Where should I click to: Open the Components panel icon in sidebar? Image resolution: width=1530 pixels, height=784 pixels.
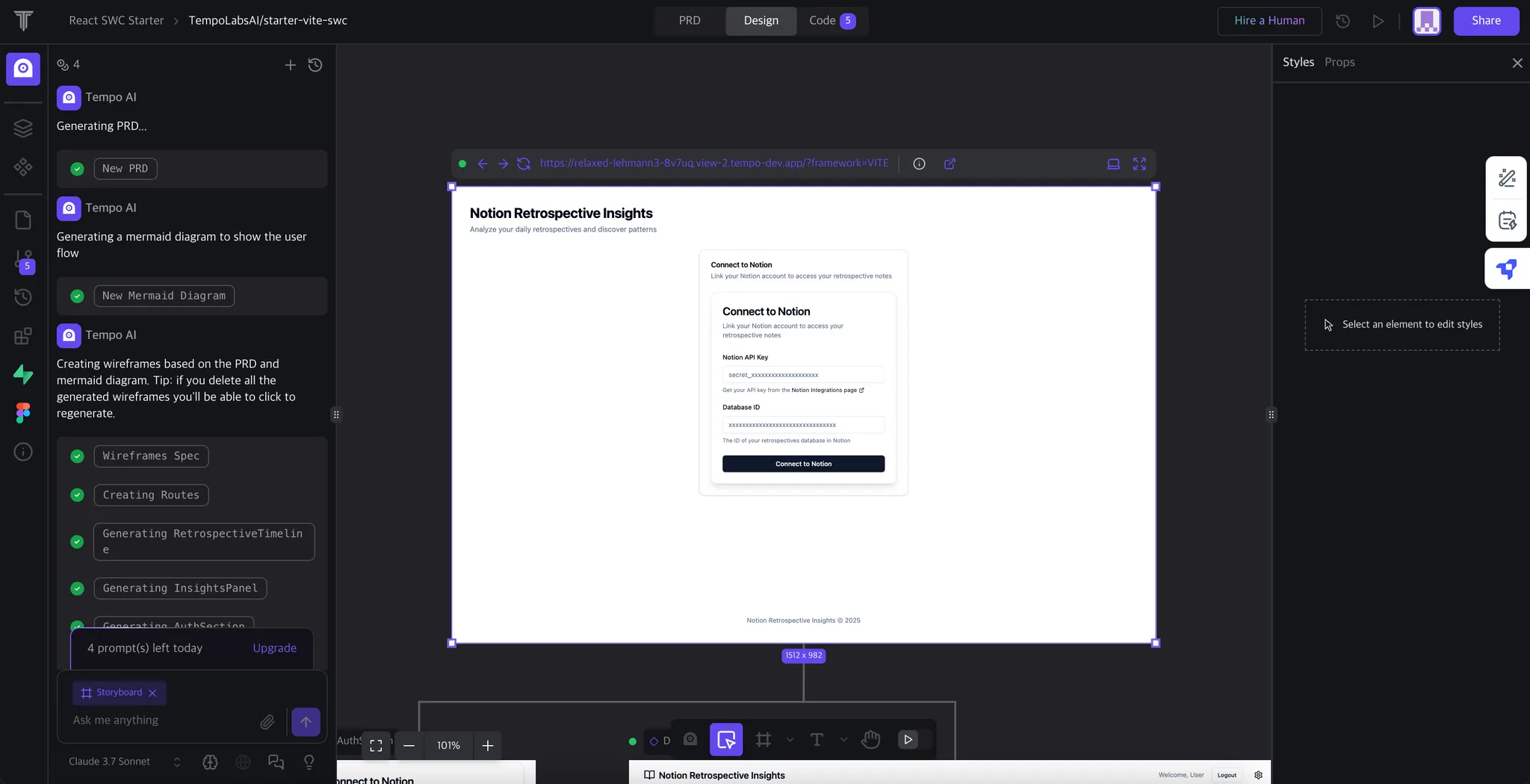(x=23, y=167)
